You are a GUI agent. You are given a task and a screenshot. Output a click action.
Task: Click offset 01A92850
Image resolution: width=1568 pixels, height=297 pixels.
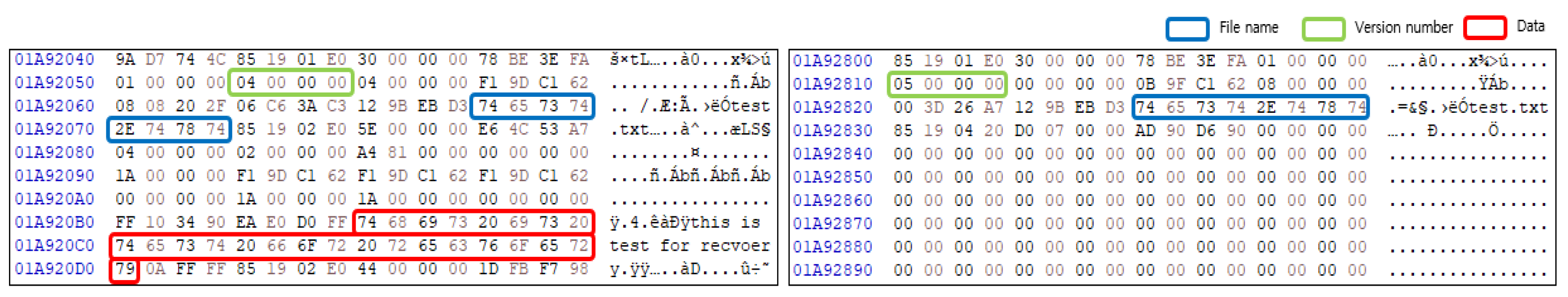832,177
